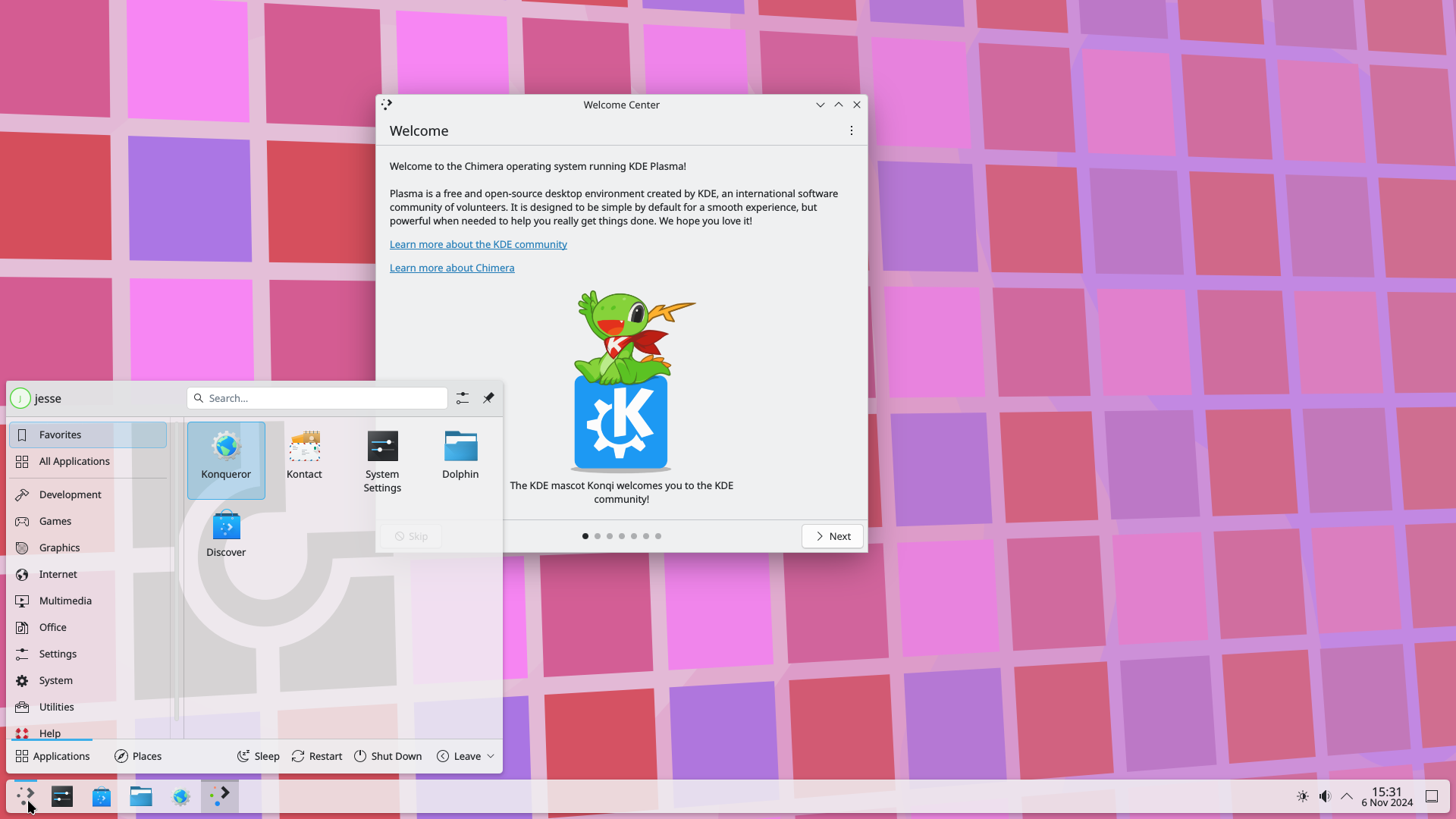Click the show desktop corner button

click(1432, 796)
